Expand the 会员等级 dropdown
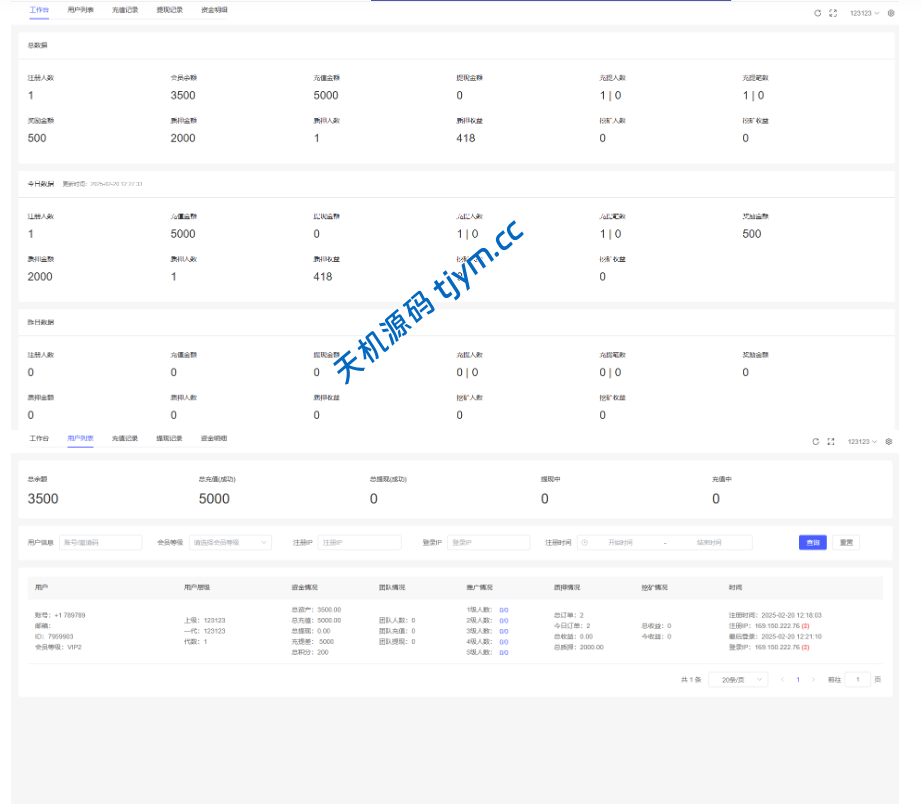 click(x=230, y=542)
